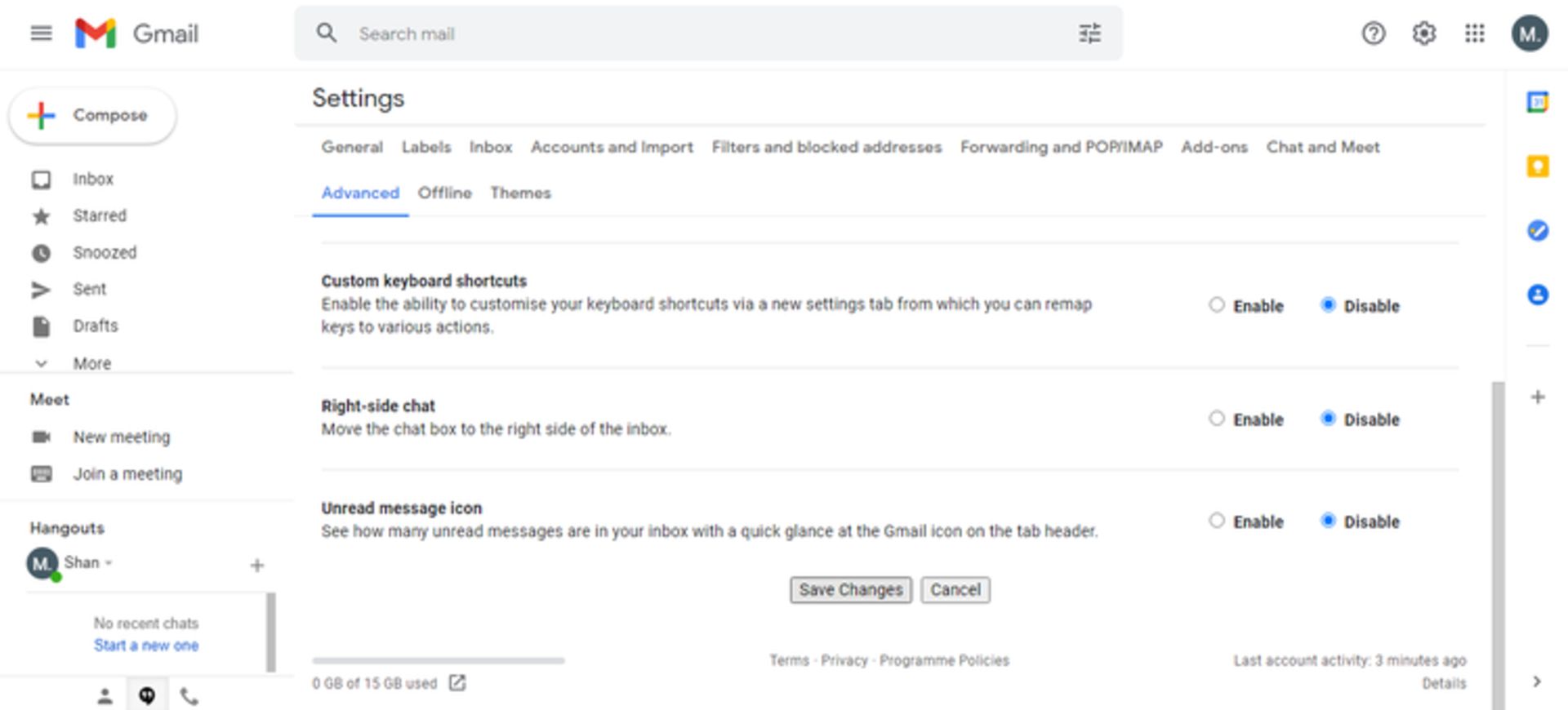Open Google Tasks side panel

(x=1537, y=231)
